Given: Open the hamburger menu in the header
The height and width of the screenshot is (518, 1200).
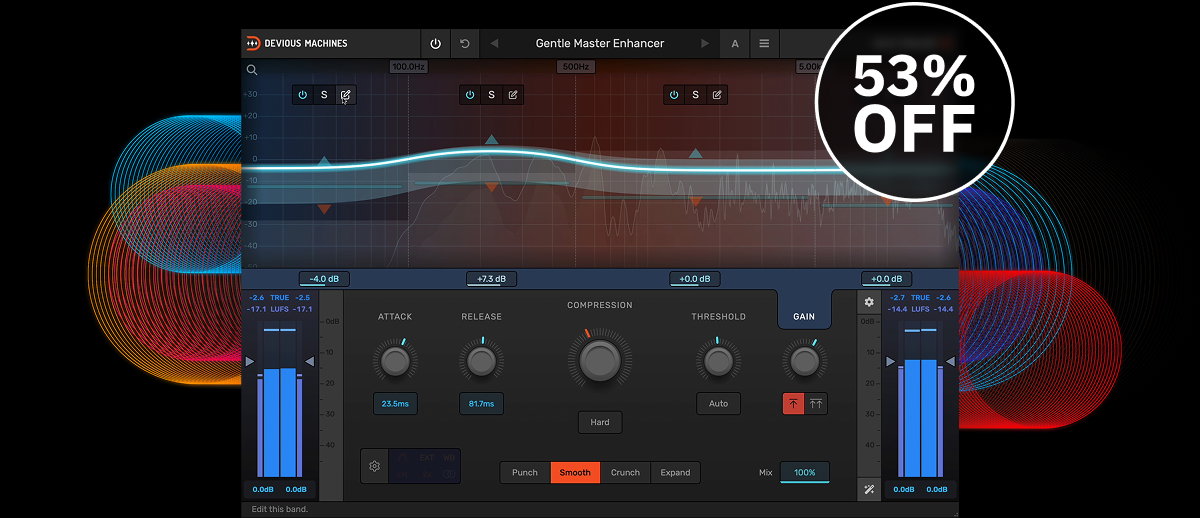Looking at the screenshot, I should 764,44.
